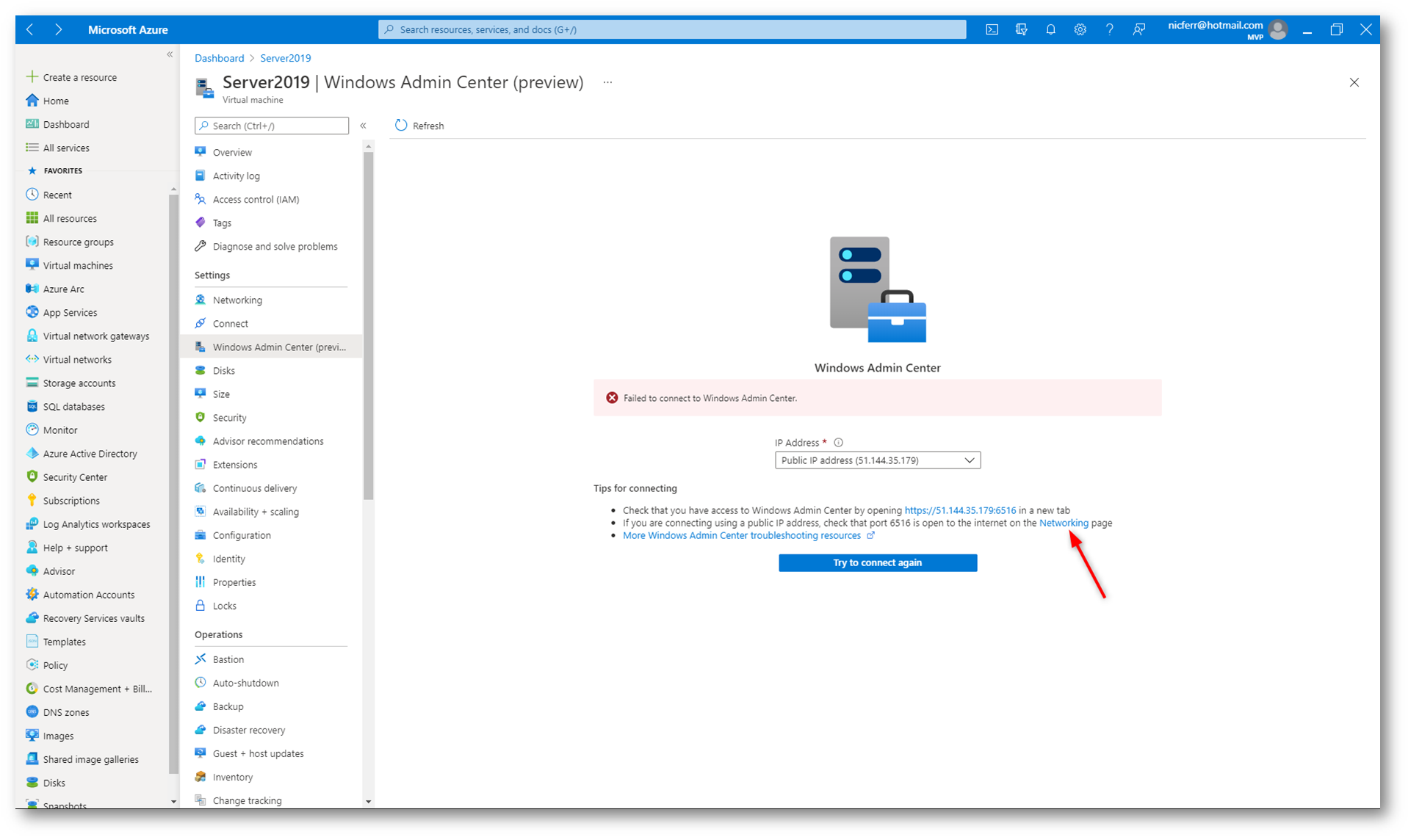
Task: Open Diagnose and solve problems
Action: click(267, 246)
